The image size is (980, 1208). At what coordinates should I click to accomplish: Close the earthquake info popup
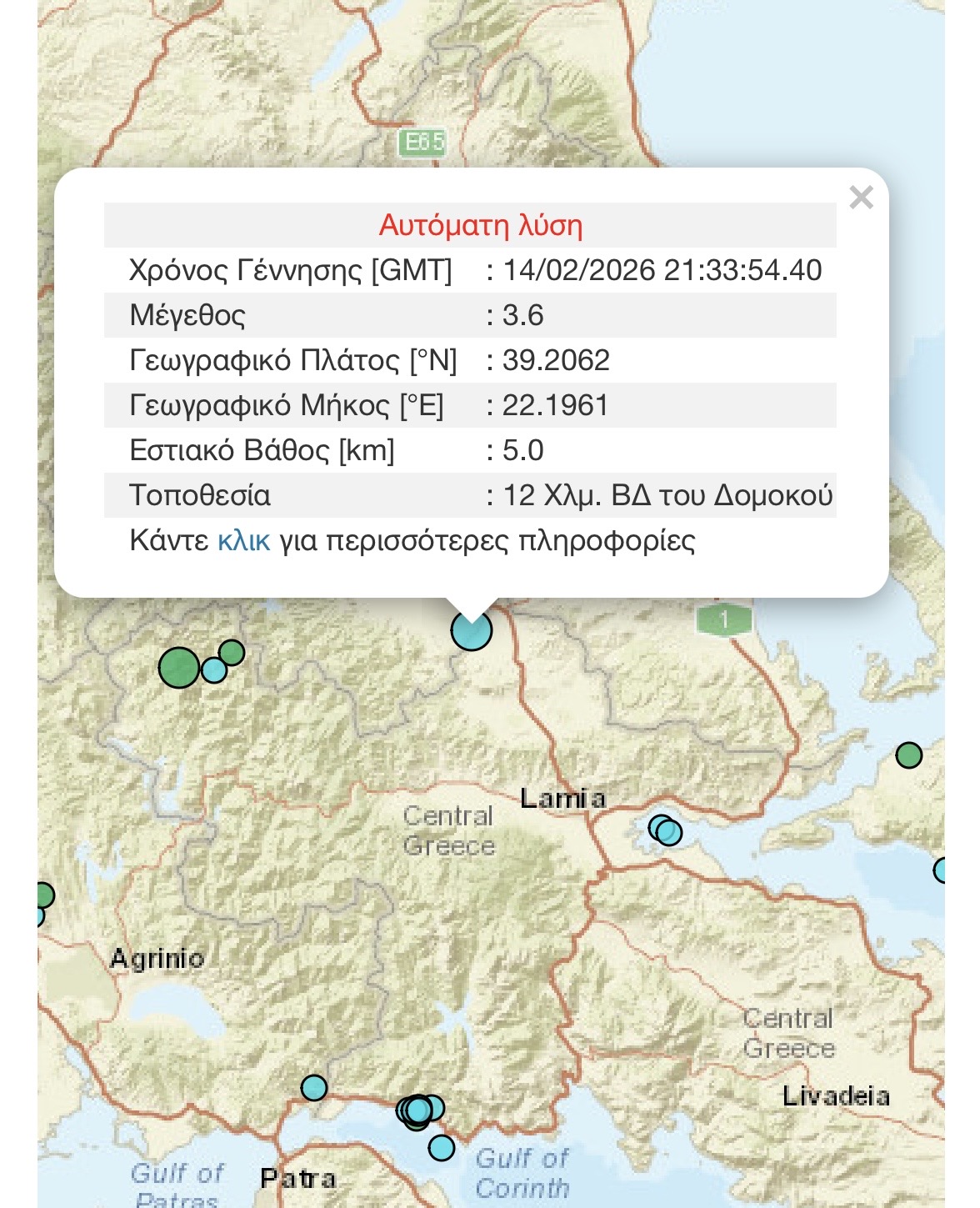pyautogui.click(x=861, y=198)
